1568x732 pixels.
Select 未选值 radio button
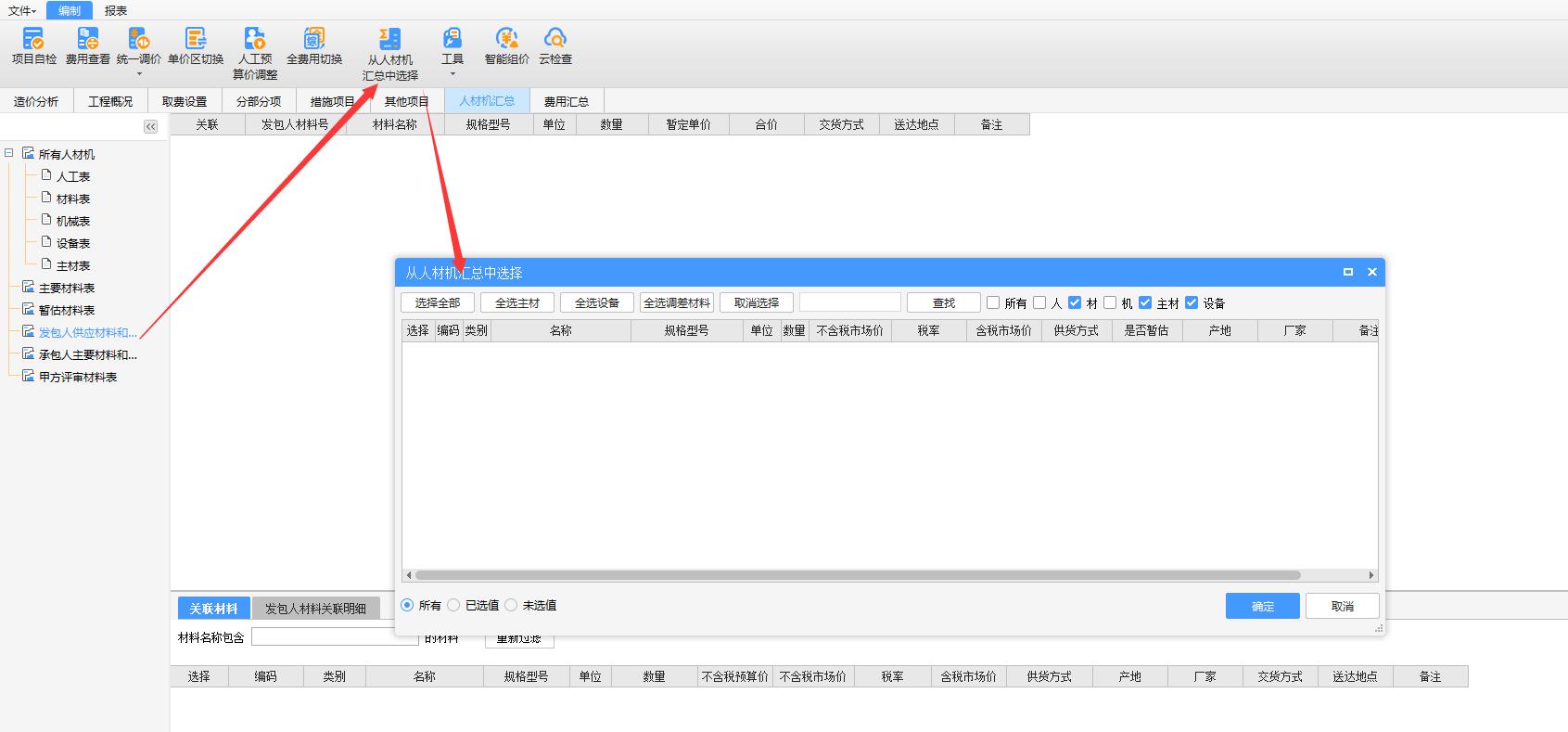511,605
